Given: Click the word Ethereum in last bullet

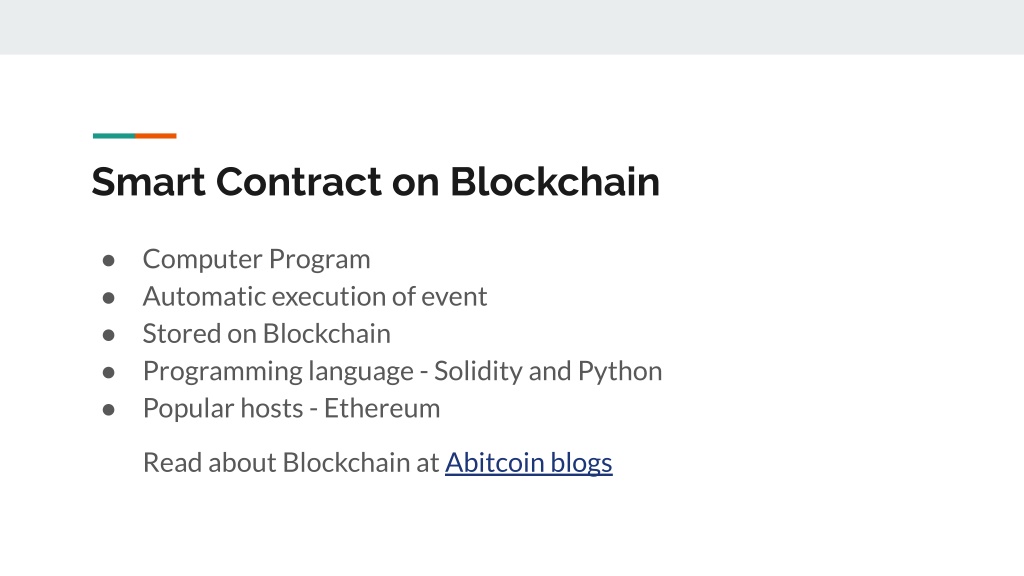Looking at the screenshot, I should [x=382, y=408].
